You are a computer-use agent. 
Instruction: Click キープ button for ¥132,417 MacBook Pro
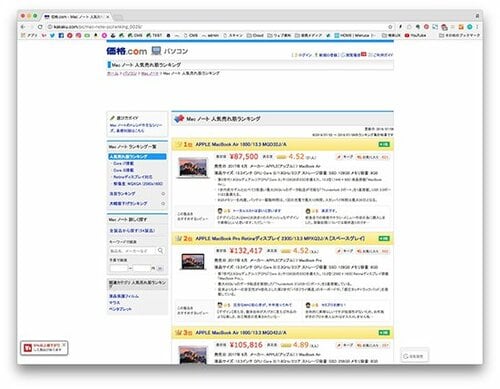345,251
